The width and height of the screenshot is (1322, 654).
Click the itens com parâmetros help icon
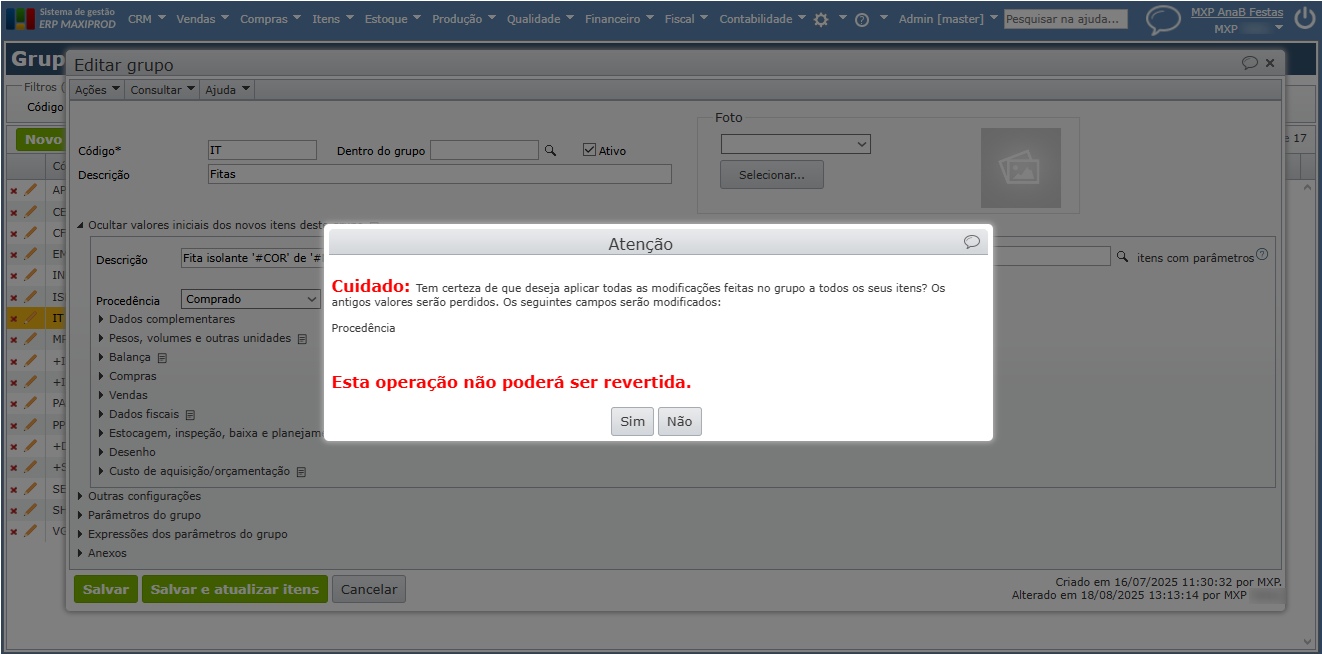pyautogui.click(x=1262, y=255)
